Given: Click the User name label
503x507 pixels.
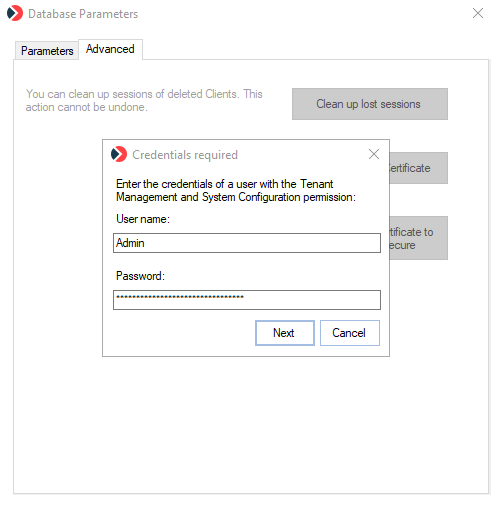Looking at the screenshot, I should tap(143, 219).
